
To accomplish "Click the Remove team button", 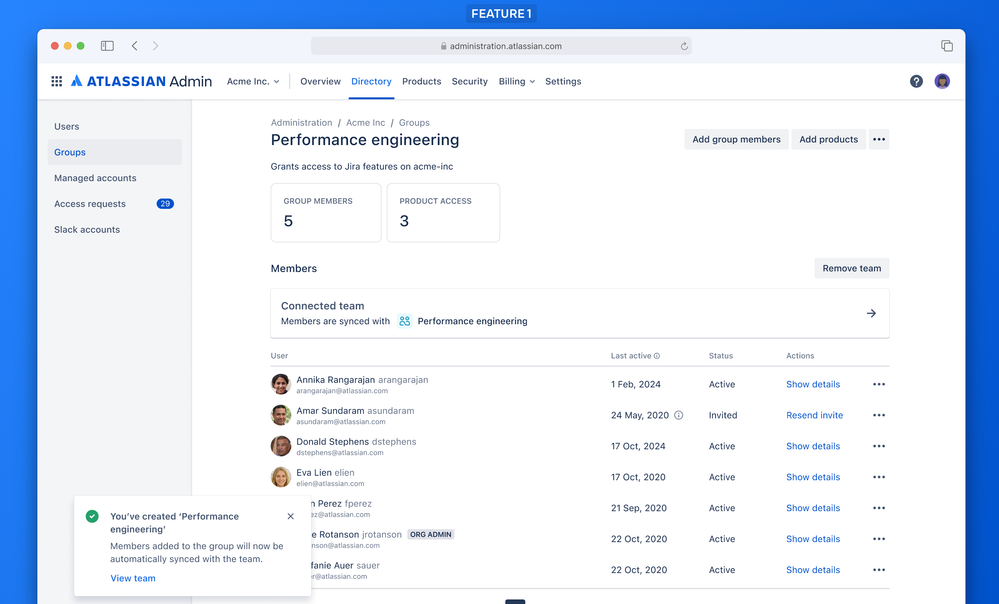I will point(852,268).
